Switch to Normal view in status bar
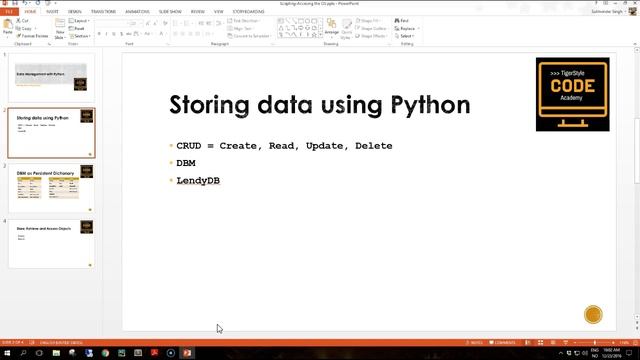The image size is (640, 360). click(x=528, y=342)
